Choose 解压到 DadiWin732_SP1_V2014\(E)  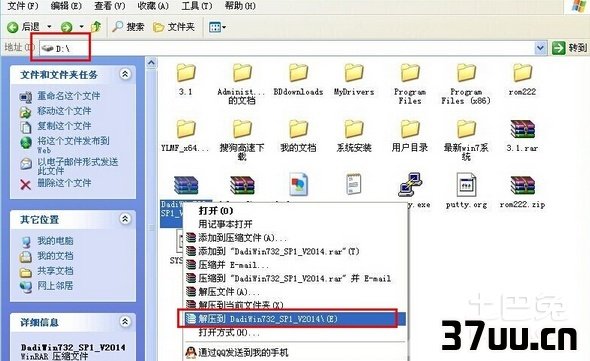point(295,319)
